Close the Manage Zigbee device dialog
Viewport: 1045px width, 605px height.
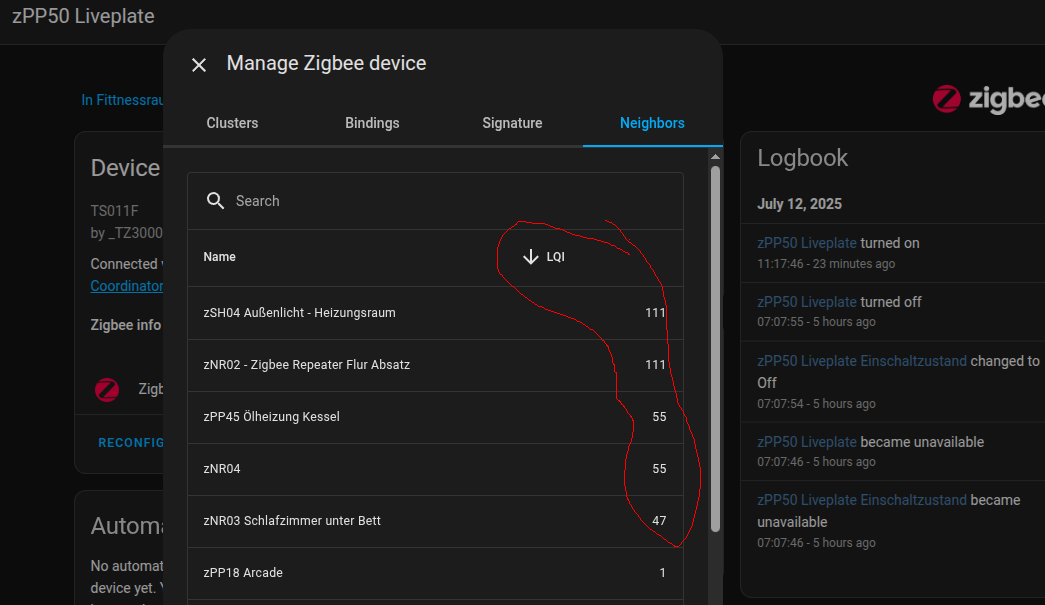coord(199,65)
